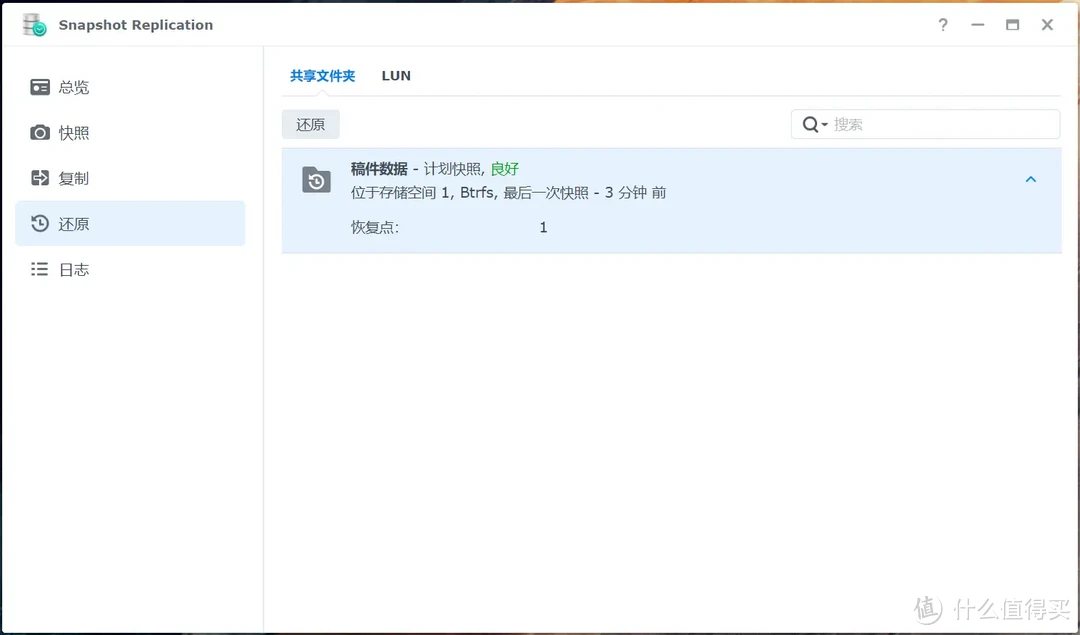Open the help question mark icon

(x=942, y=25)
